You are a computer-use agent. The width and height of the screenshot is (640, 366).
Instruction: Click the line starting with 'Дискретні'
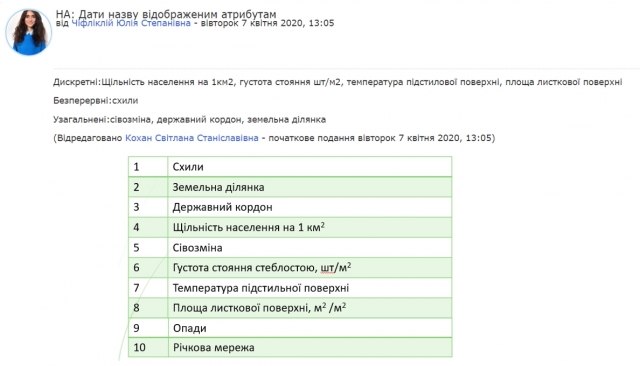338,82
